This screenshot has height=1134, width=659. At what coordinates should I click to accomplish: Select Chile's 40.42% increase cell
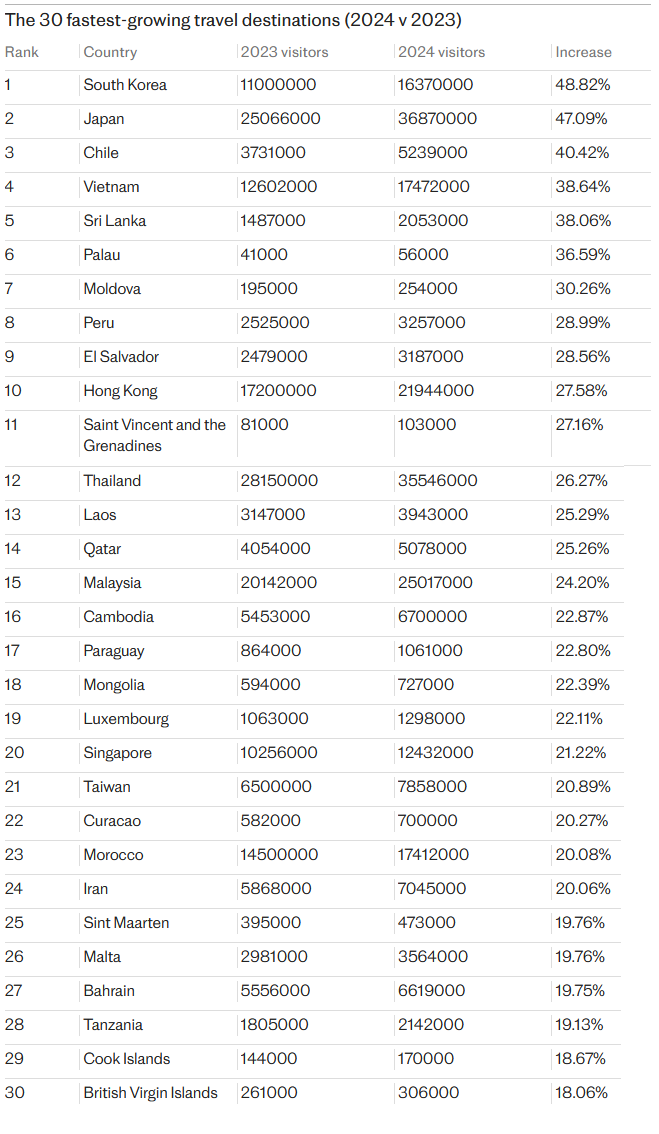582,153
